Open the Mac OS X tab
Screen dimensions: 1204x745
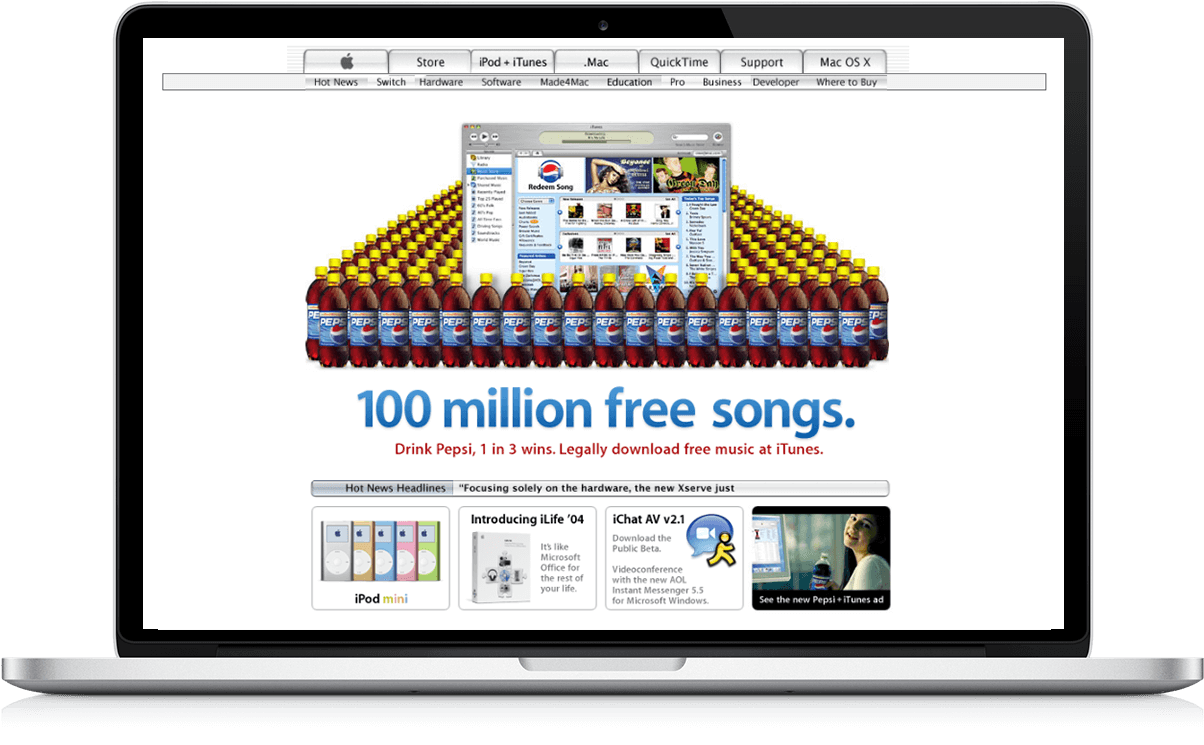[845, 62]
